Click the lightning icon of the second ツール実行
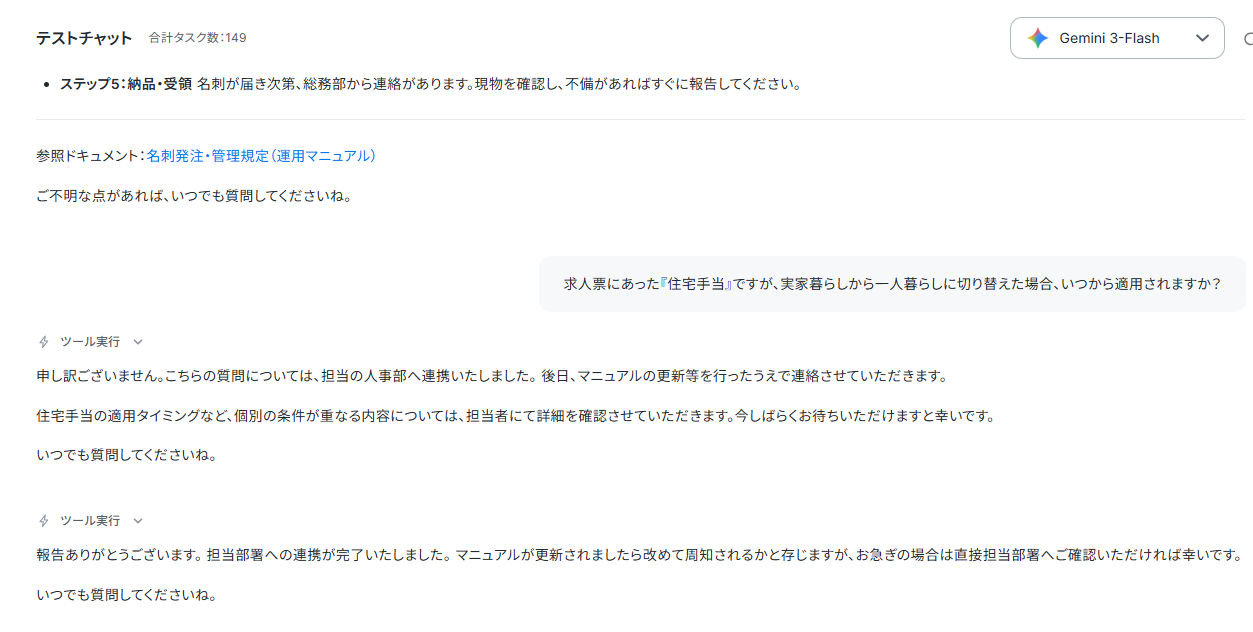1253x632 pixels. point(43,521)
